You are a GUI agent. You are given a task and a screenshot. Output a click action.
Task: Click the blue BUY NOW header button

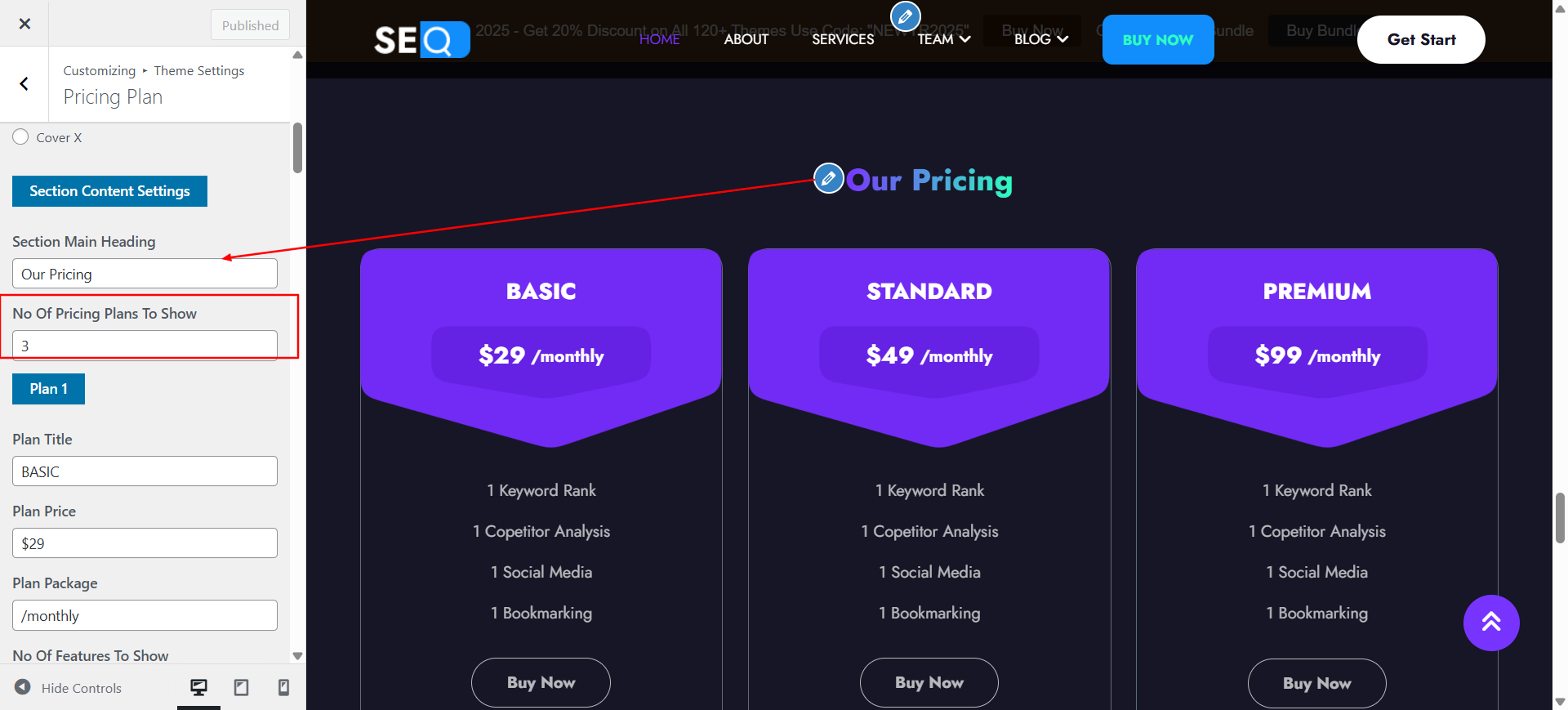1158,39
